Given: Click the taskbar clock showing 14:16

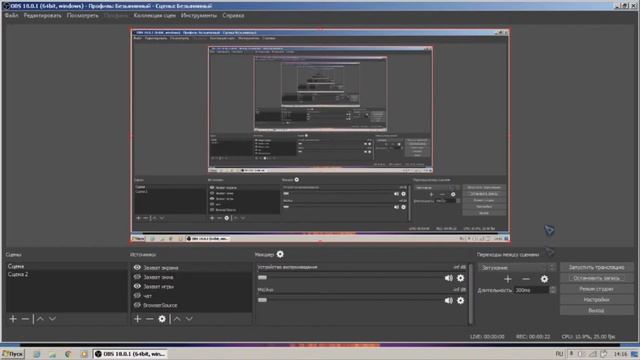Looking at the screenshot, I should click(620, 354).
